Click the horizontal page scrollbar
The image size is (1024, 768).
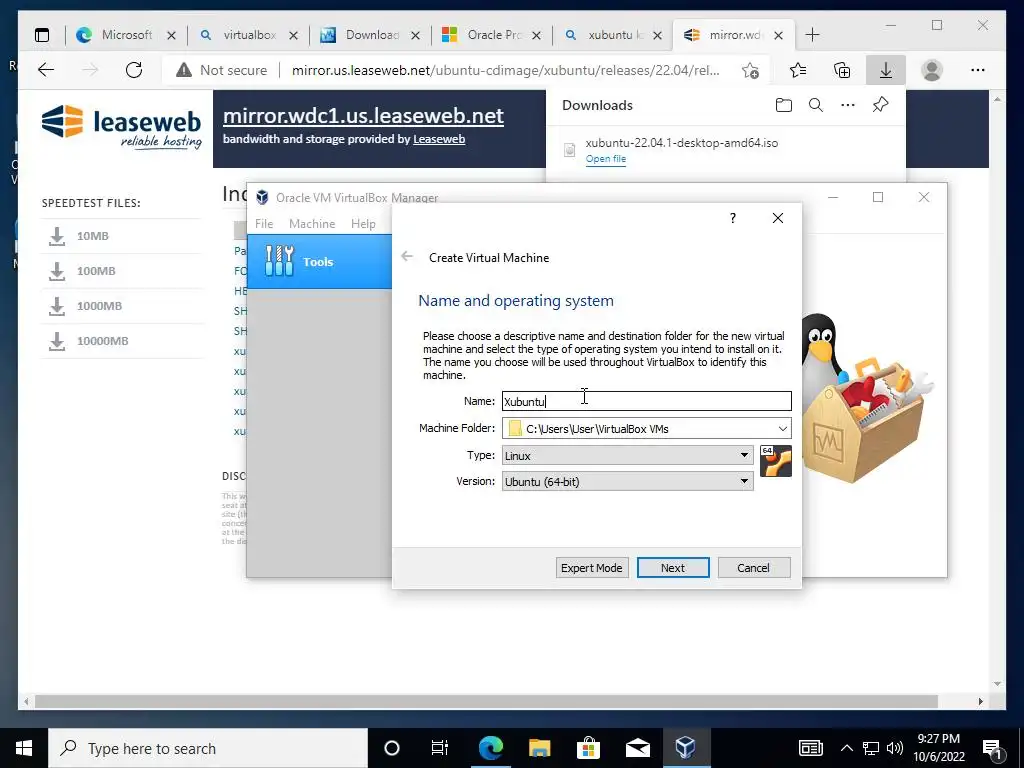click(486, 701)
